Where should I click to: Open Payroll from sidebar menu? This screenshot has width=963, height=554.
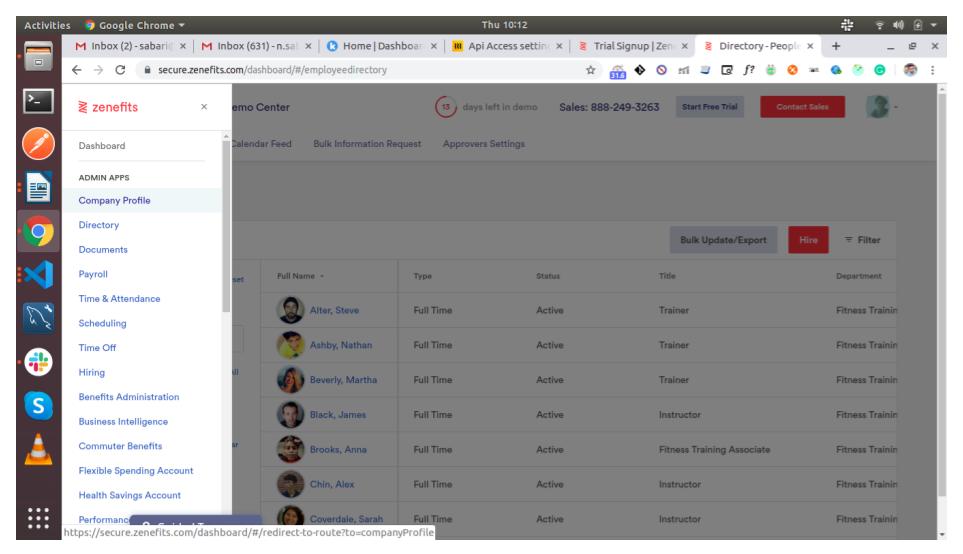pyautogui.click(x=93, y=274)
